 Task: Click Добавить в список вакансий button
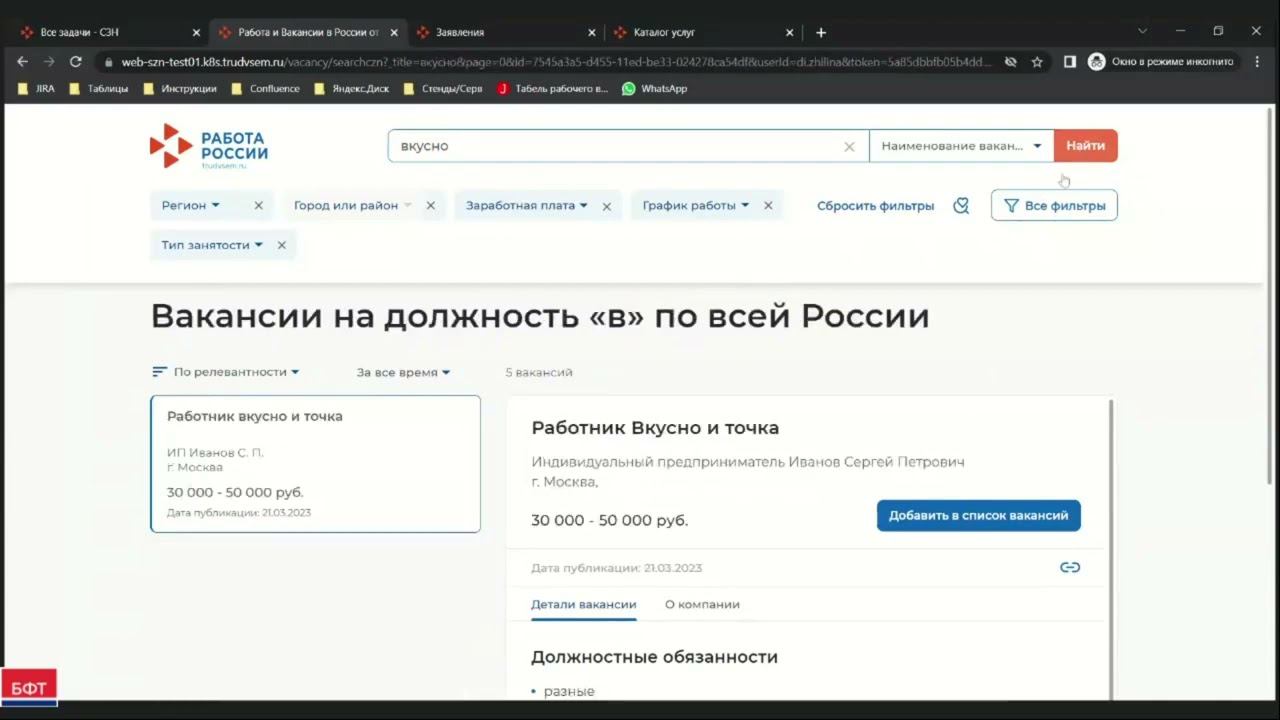[x=979, y=516]
